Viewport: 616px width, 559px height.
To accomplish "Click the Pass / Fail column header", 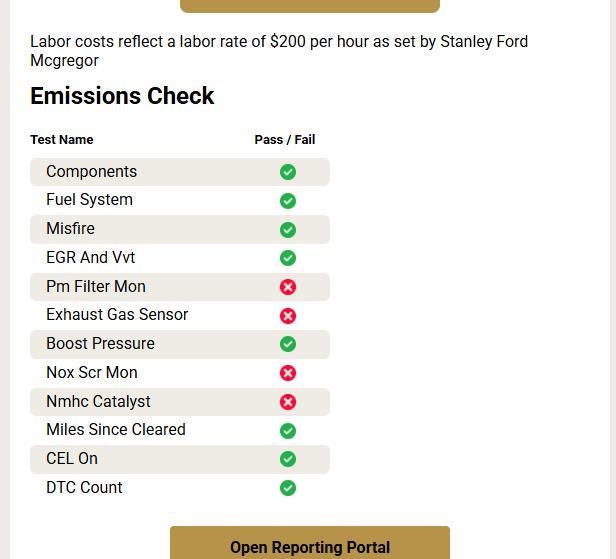I will [x=285, y=139].
